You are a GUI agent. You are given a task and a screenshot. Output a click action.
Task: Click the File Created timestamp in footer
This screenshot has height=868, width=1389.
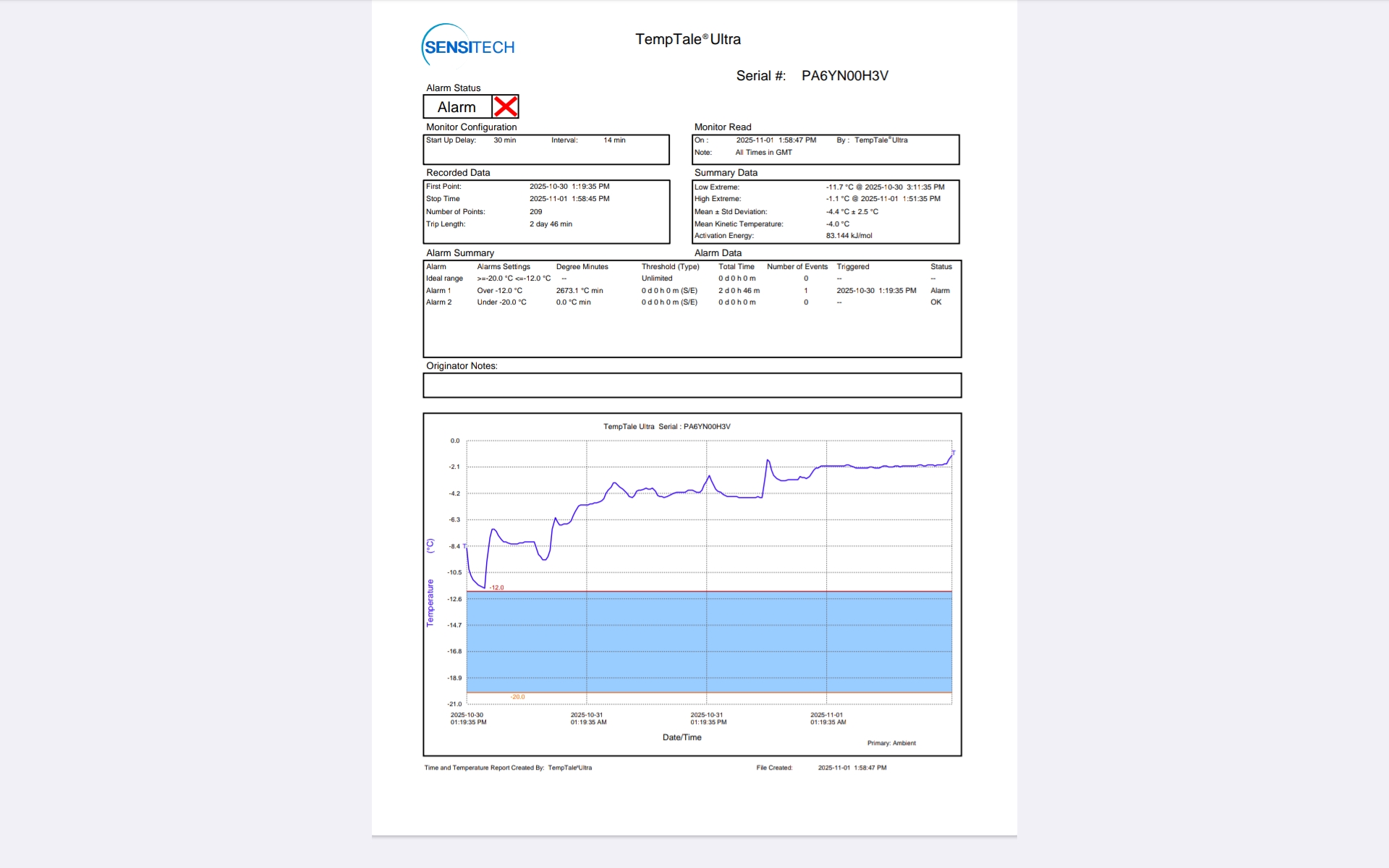851,768
